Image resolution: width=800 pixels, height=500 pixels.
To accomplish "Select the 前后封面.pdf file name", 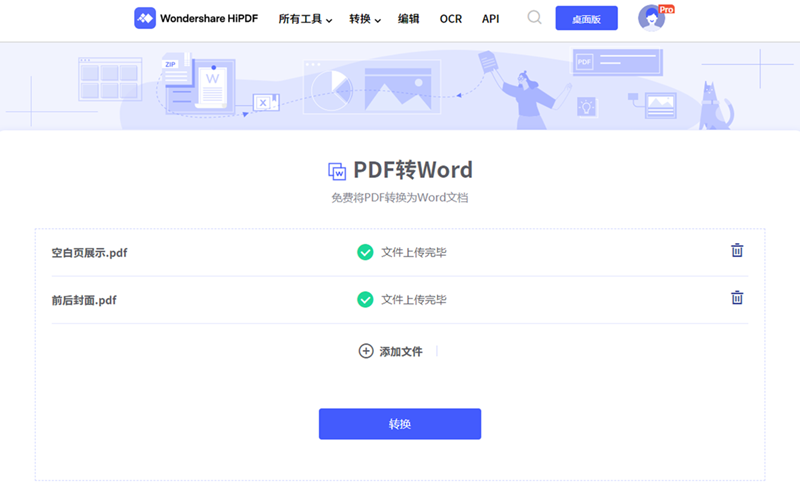I will [x=84, y=300].
